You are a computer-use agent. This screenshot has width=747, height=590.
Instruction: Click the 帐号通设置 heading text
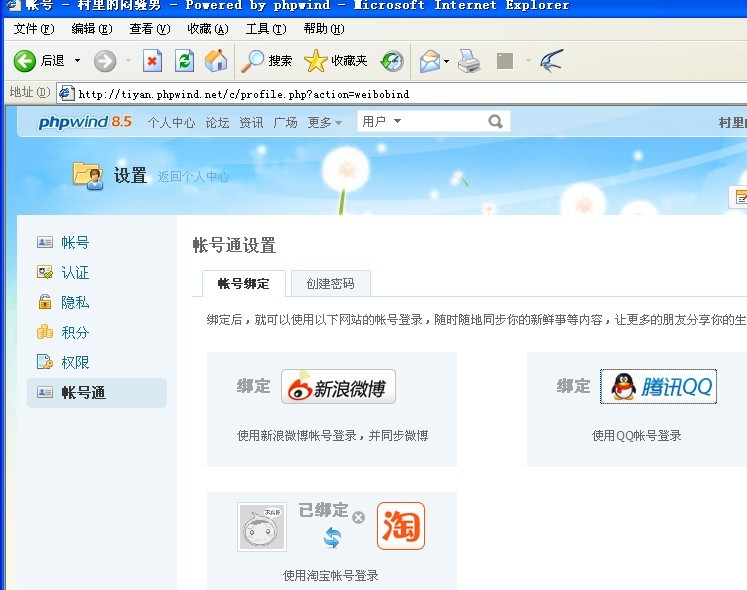(234, 245)
